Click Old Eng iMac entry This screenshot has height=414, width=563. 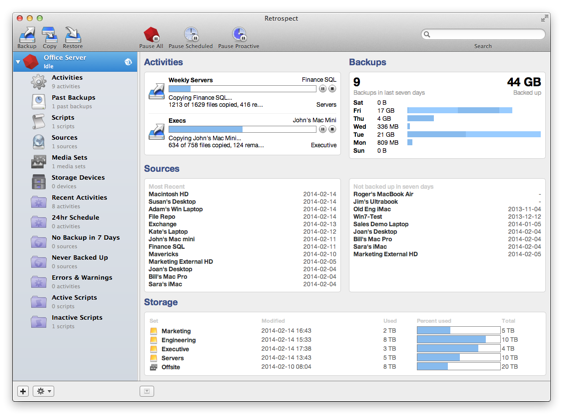[447, 209]
